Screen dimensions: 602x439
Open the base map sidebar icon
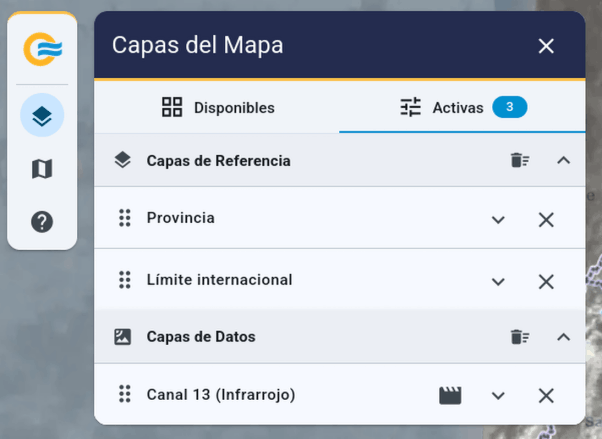click(x=42, y=169)
